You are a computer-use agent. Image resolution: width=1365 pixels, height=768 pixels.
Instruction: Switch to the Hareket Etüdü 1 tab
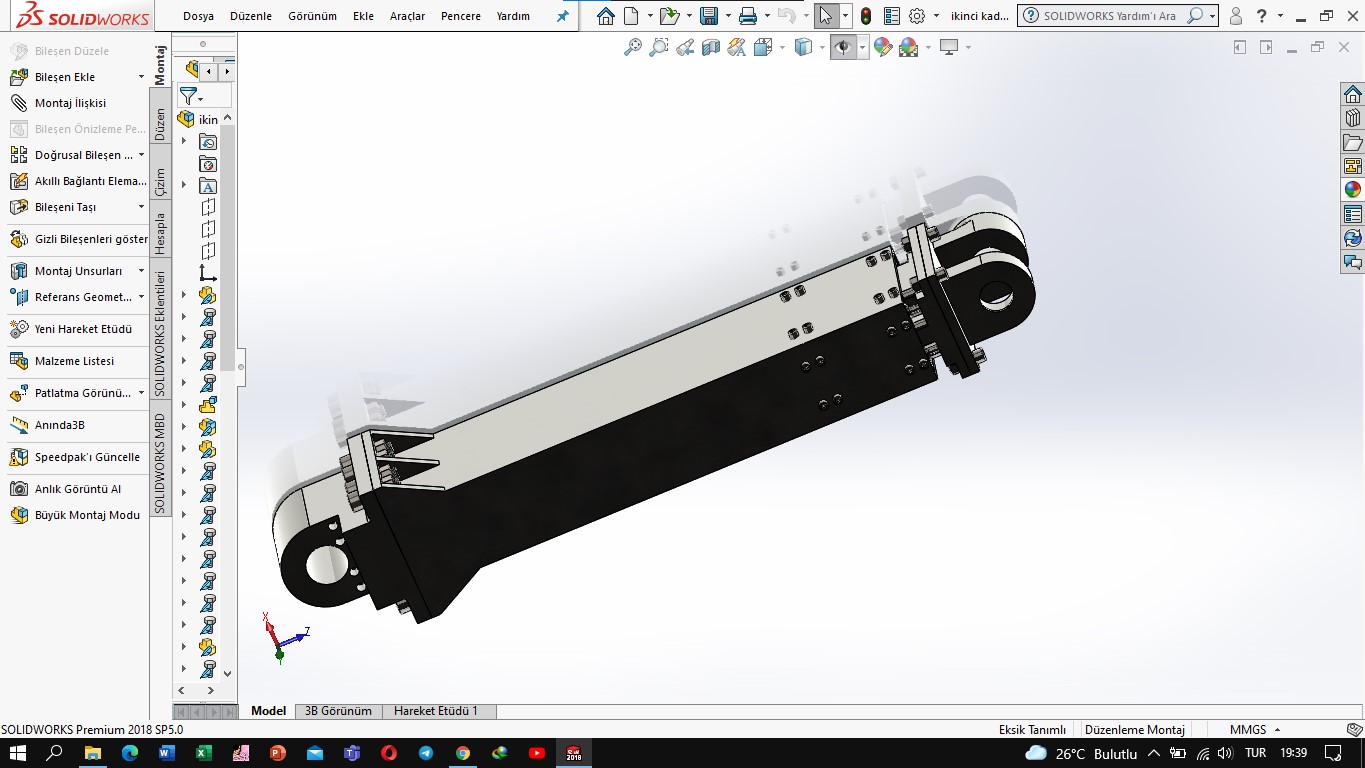tap(436, 711)
